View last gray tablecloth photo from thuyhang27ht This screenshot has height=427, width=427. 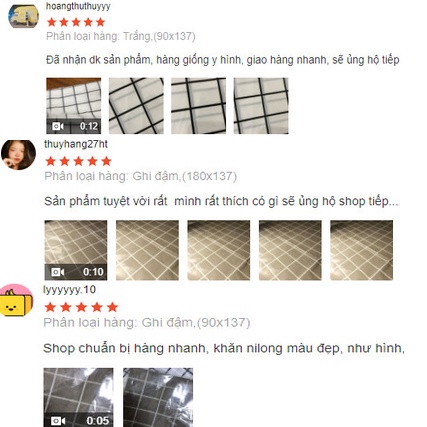pyautogui.click(x=362, y=250)
